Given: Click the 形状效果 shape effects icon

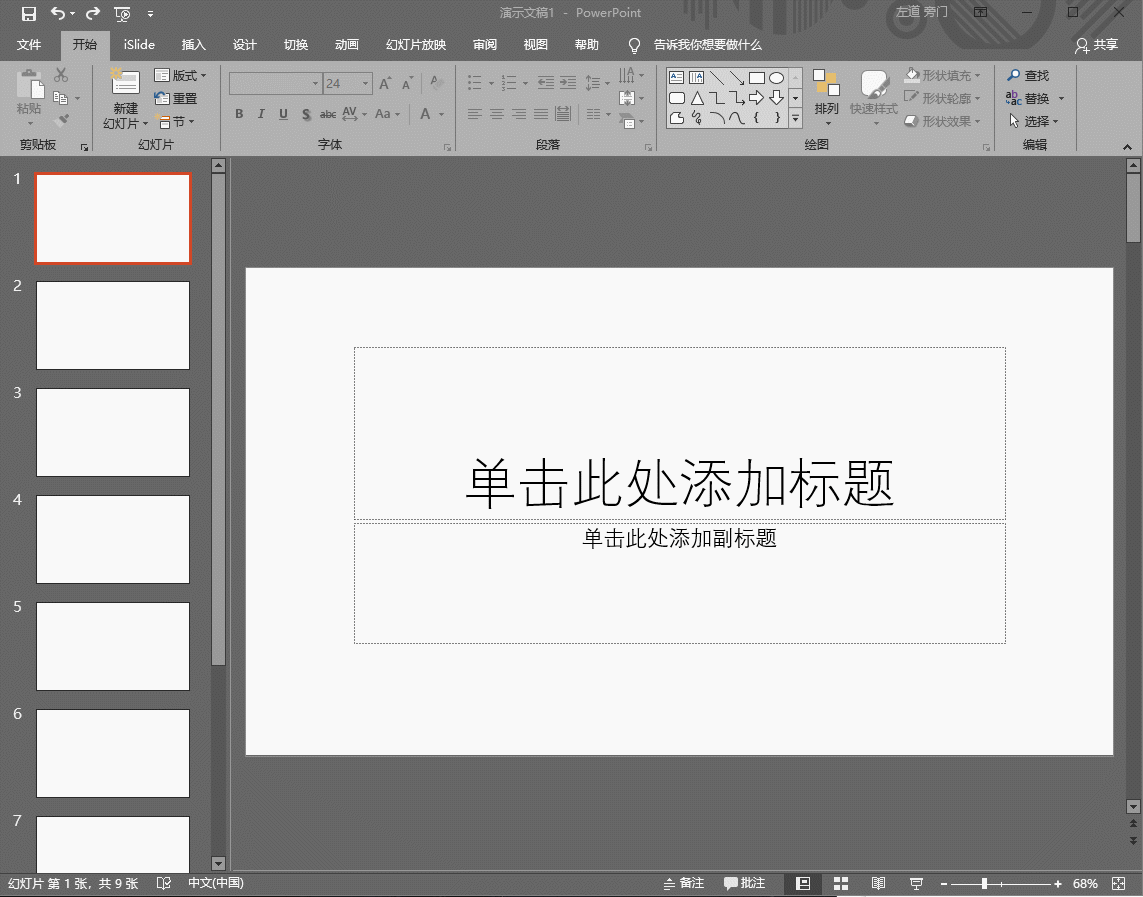Looking at the screenshot, I should [x=911, y=120].
